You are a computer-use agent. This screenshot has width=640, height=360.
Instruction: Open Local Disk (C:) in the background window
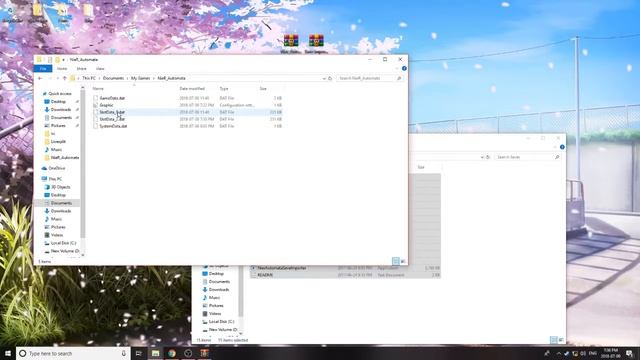click(x=221, y=322)
